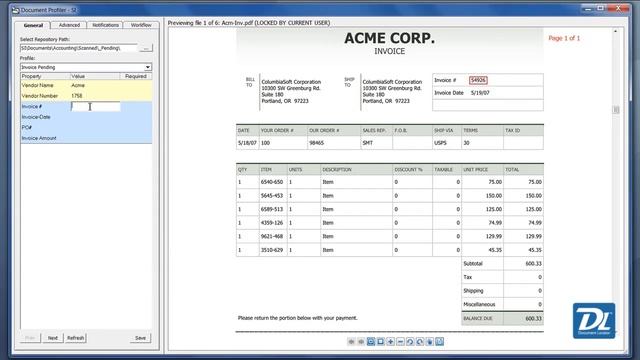Select the PO# property row
The width and height of the screenshot is (640, 360).
86,128
